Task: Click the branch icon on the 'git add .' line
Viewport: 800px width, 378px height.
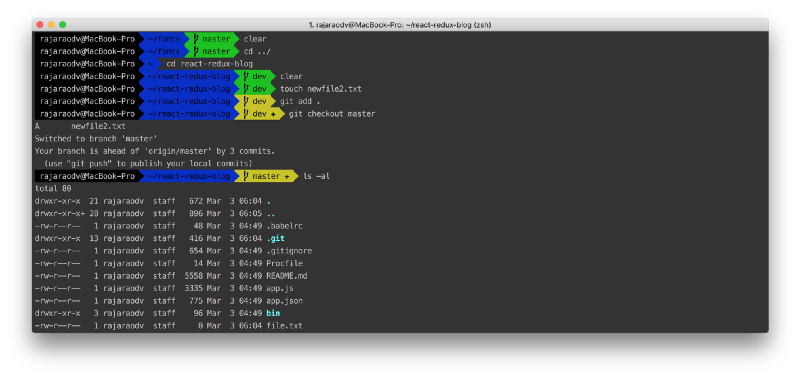Action: pyautogui.click(x=246, y=102)
